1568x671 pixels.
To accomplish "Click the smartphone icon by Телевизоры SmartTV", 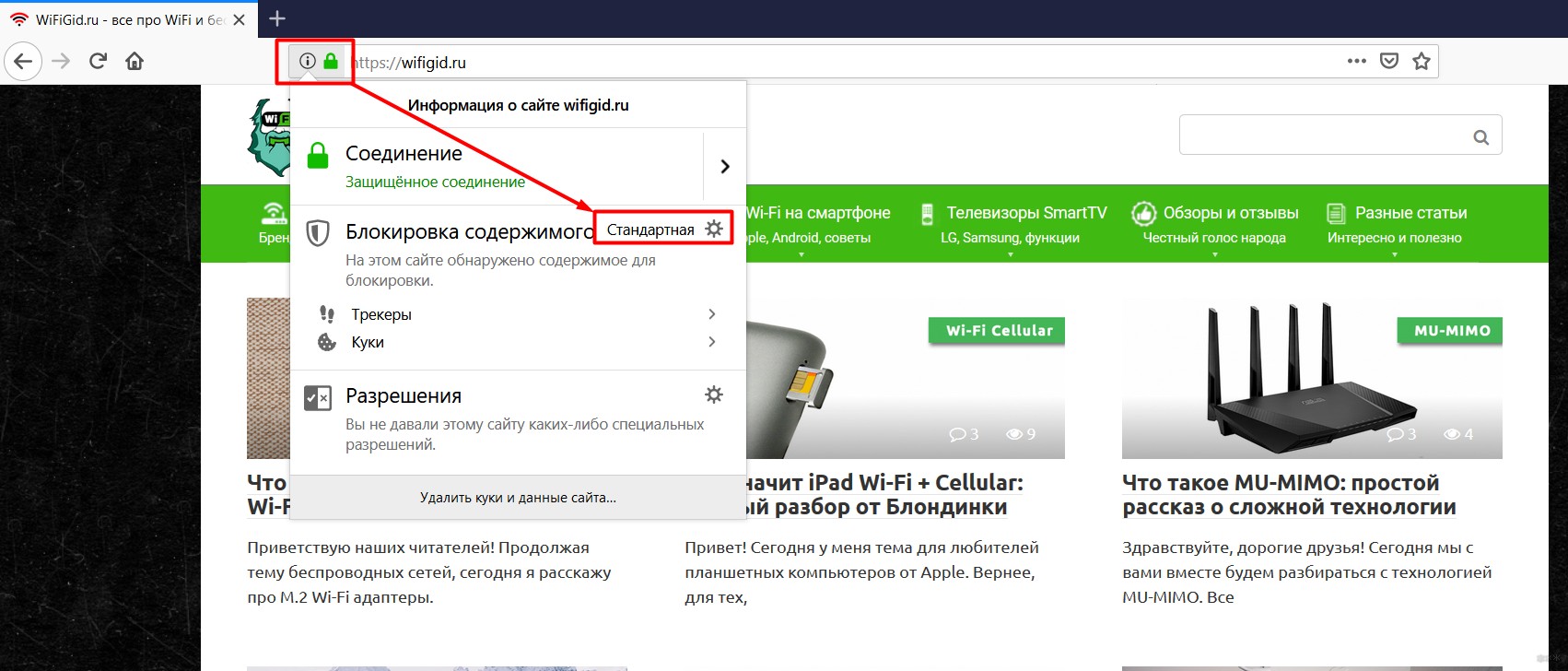I will (928, 214).
